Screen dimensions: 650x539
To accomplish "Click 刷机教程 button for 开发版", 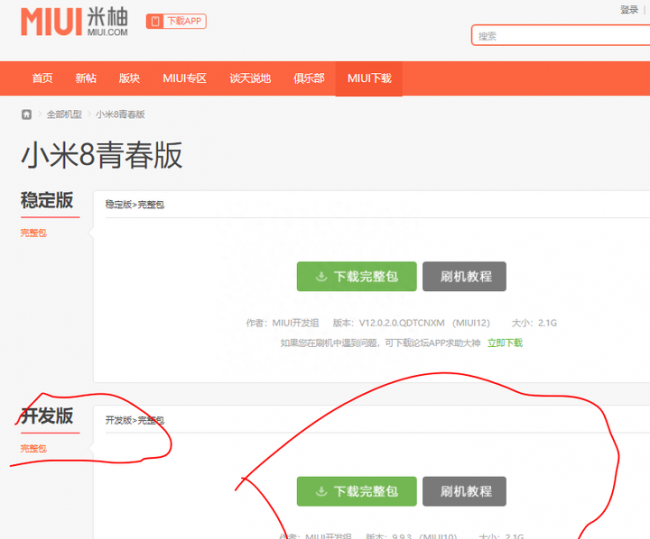I will [464, 491].
